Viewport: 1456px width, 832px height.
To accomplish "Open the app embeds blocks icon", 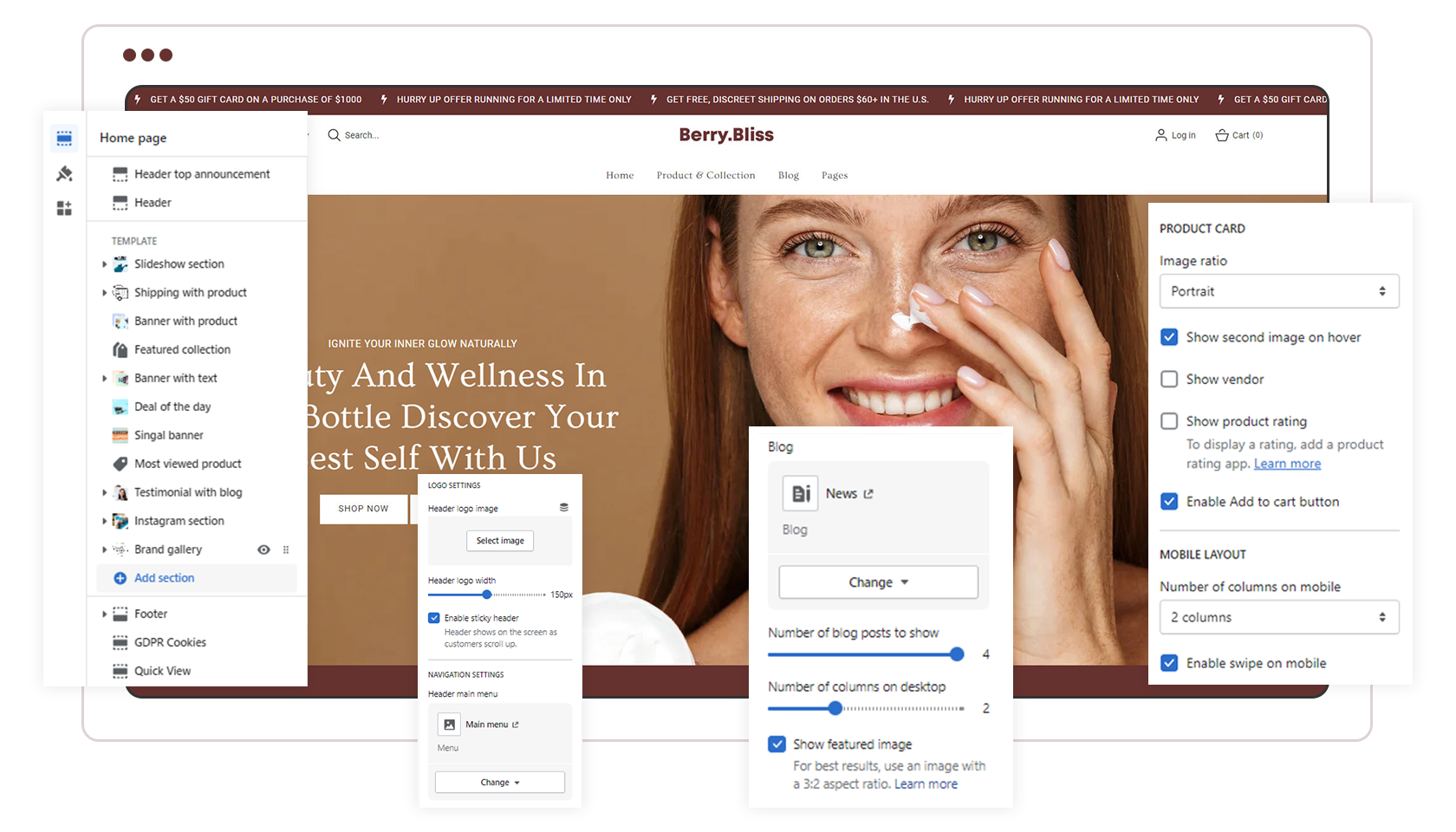I will (64, 209).
